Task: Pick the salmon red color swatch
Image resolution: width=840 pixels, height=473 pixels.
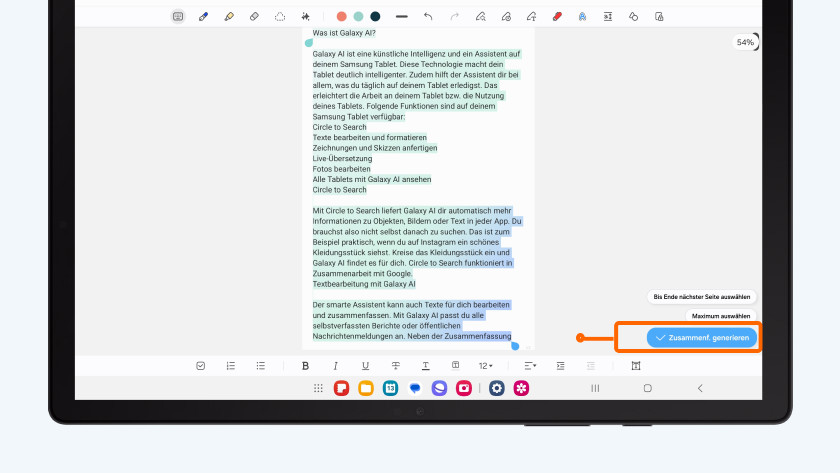Action: click(x=342, y=17)
